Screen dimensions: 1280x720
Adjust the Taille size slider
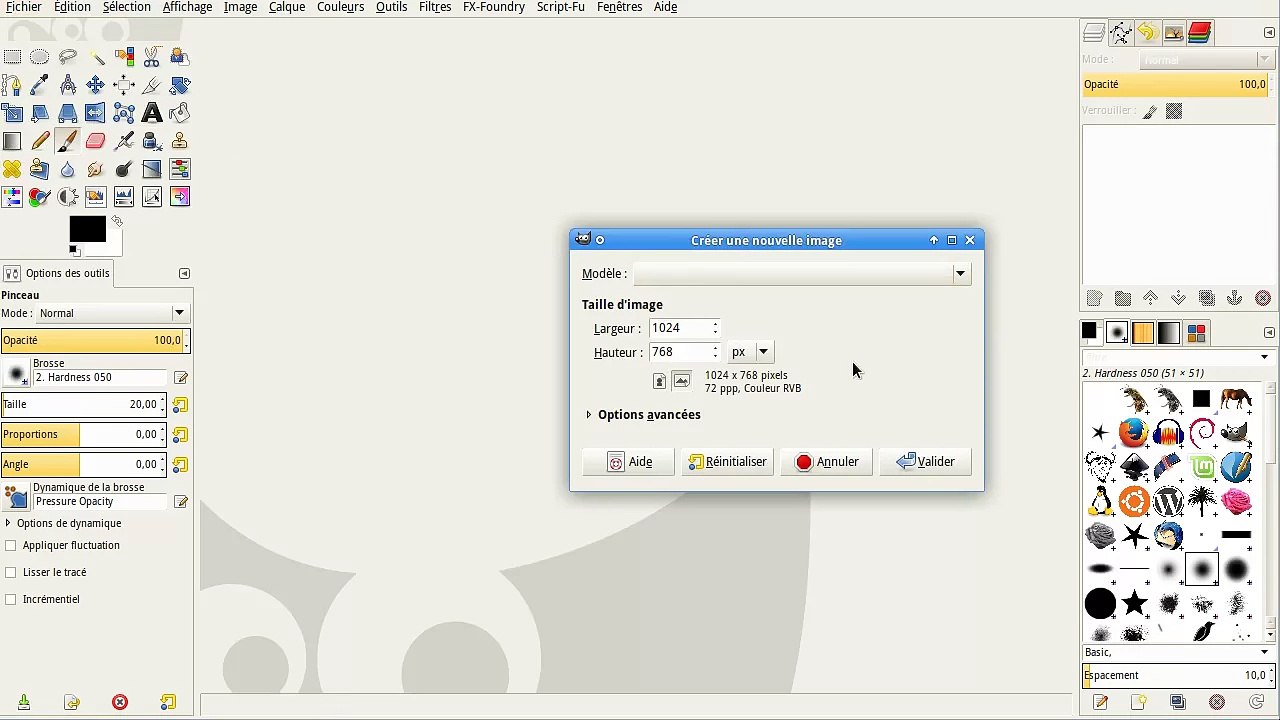84,404
